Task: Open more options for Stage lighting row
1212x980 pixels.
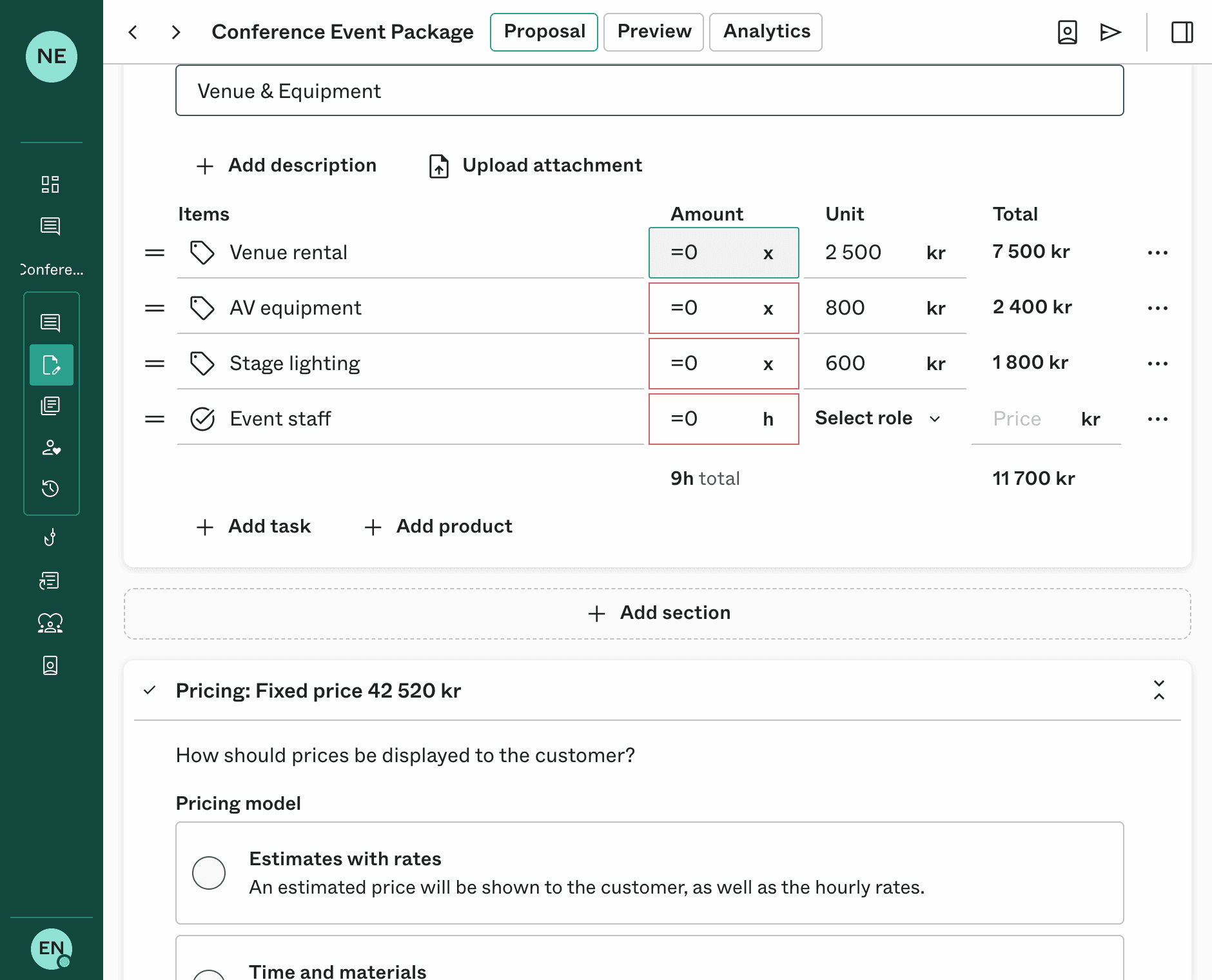Action: click(1157, 364)
